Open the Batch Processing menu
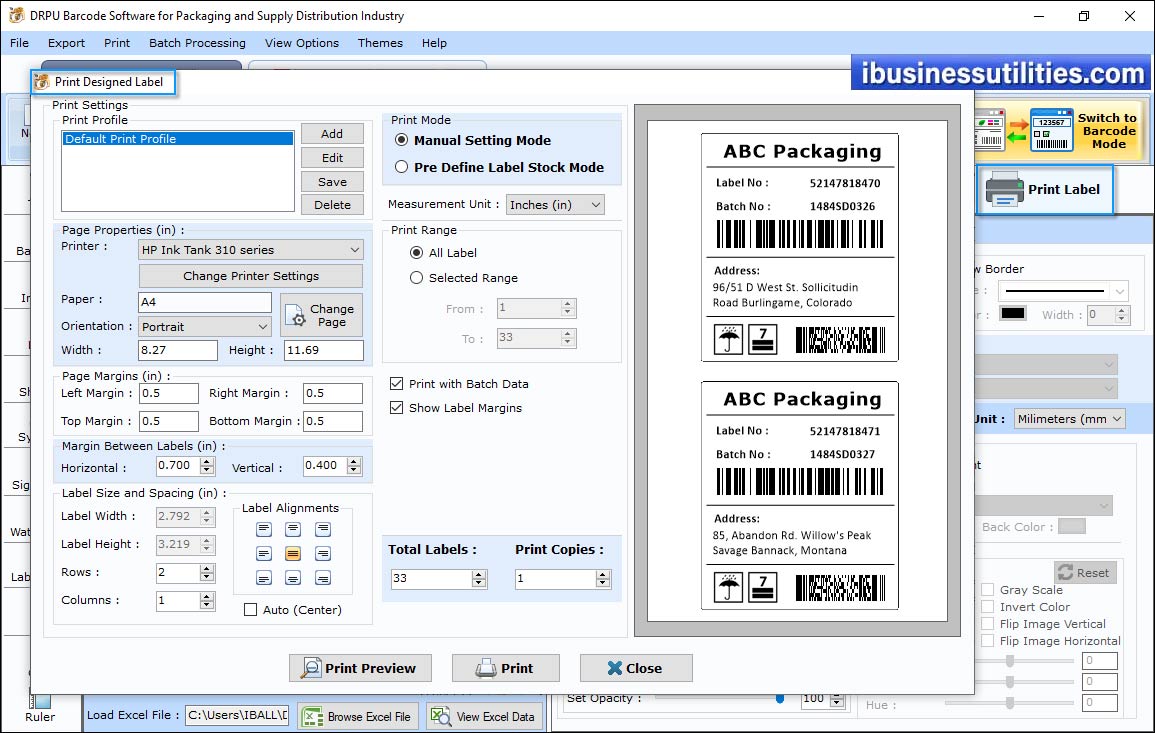 tap(197, 43)
